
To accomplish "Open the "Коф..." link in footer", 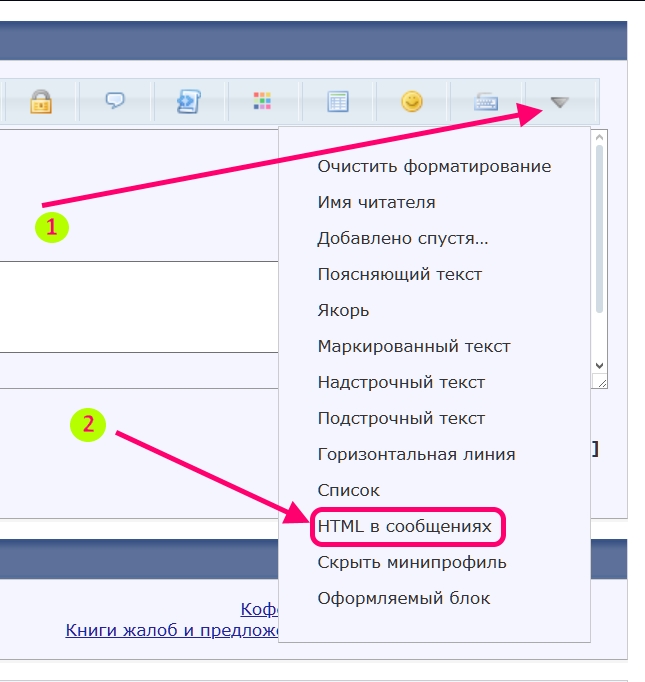I will [x=259, y=609].
